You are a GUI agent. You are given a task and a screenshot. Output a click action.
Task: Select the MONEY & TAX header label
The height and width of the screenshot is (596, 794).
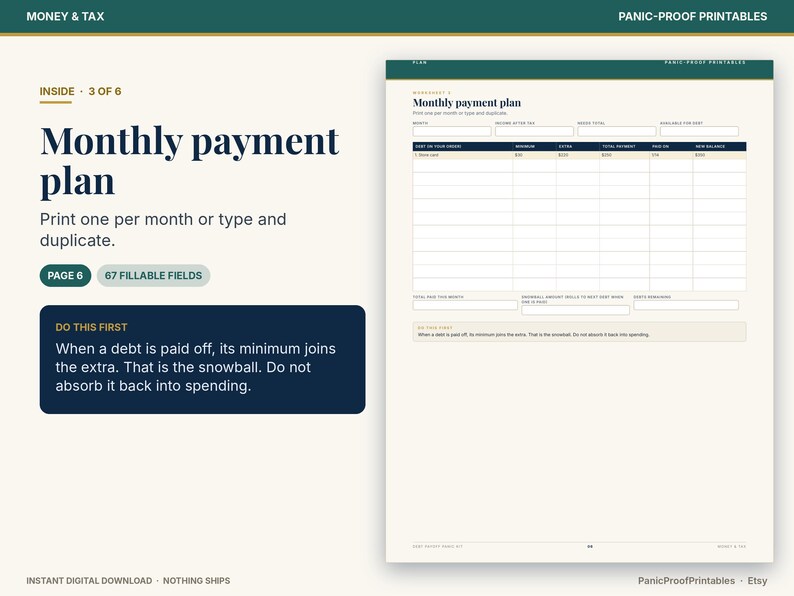pyautogui.click(x=65, y=16)
